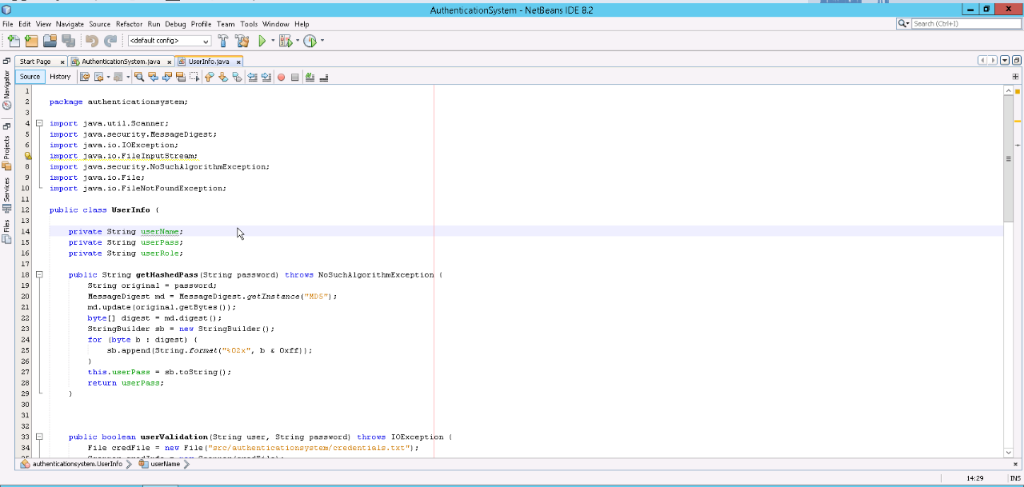Click Find Next Occurrence icon
Image resolution: width=1024 pixels, height=487 pixels.
[167, 77]
